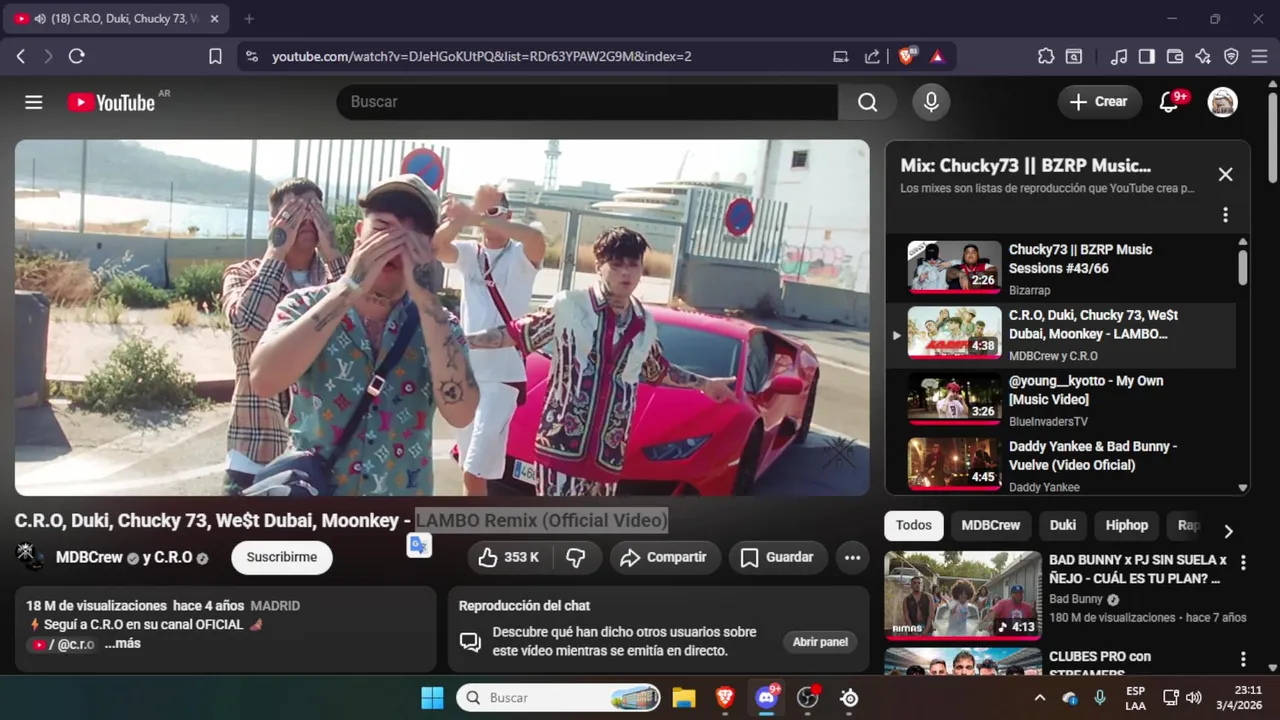
Task: Click the search magnifier button
Action: [867, 102]
